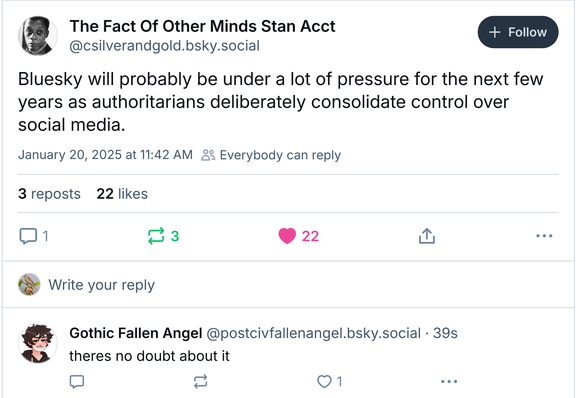579x398 pixels.
Task: Open Gothic Fallen Angel's avatar
Action: coord(38,344)
